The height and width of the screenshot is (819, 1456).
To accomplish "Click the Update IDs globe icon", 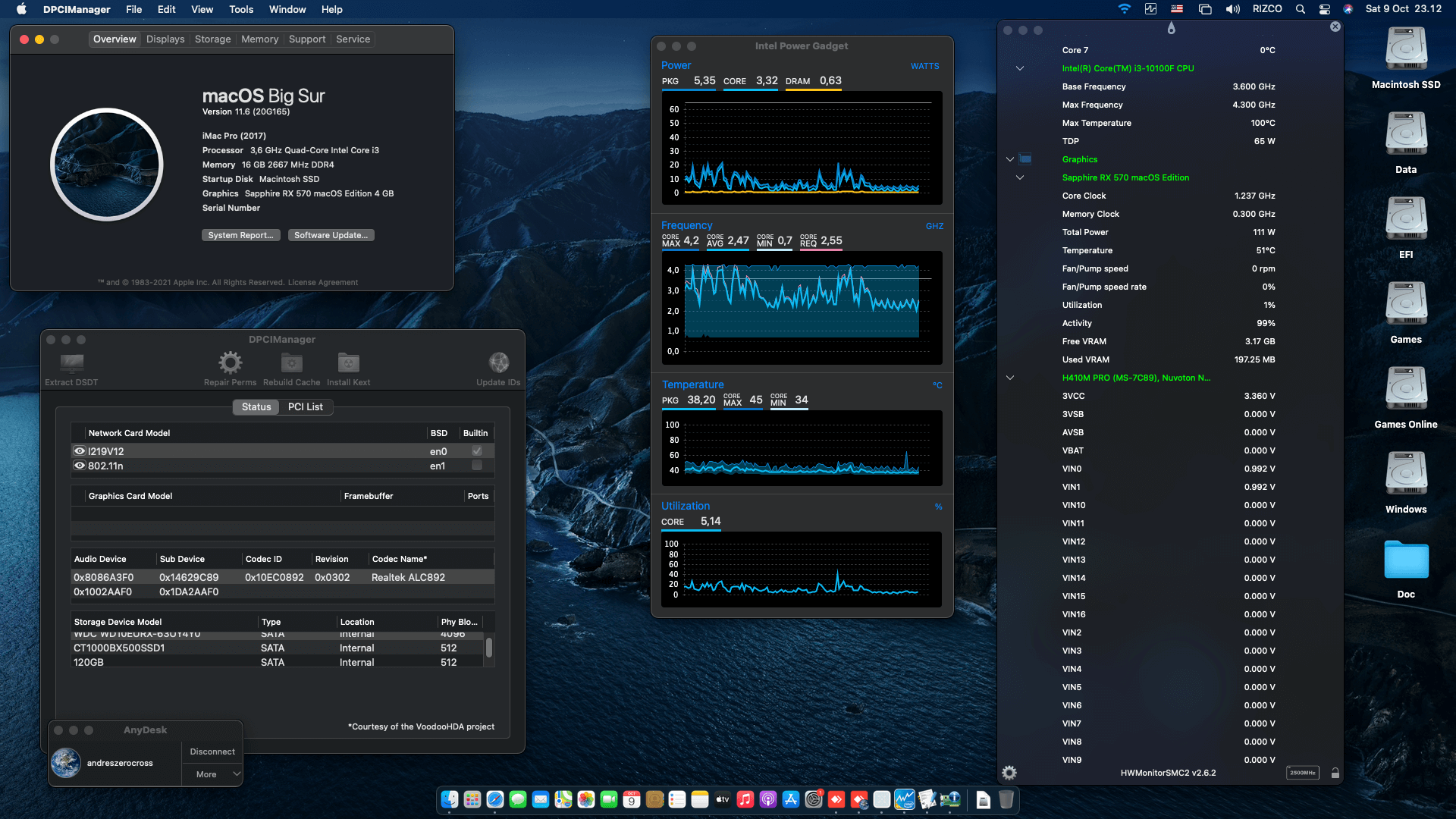I will click(x=499, y=362).
